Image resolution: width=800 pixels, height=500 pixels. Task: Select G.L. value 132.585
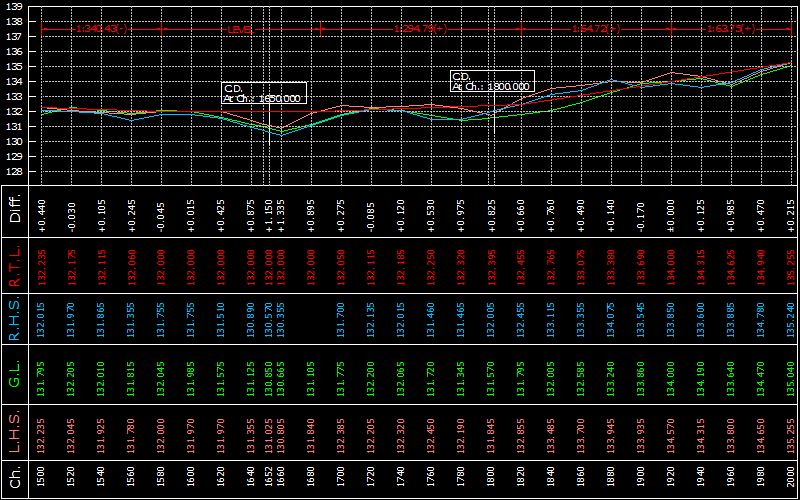(x=581, y=379)
